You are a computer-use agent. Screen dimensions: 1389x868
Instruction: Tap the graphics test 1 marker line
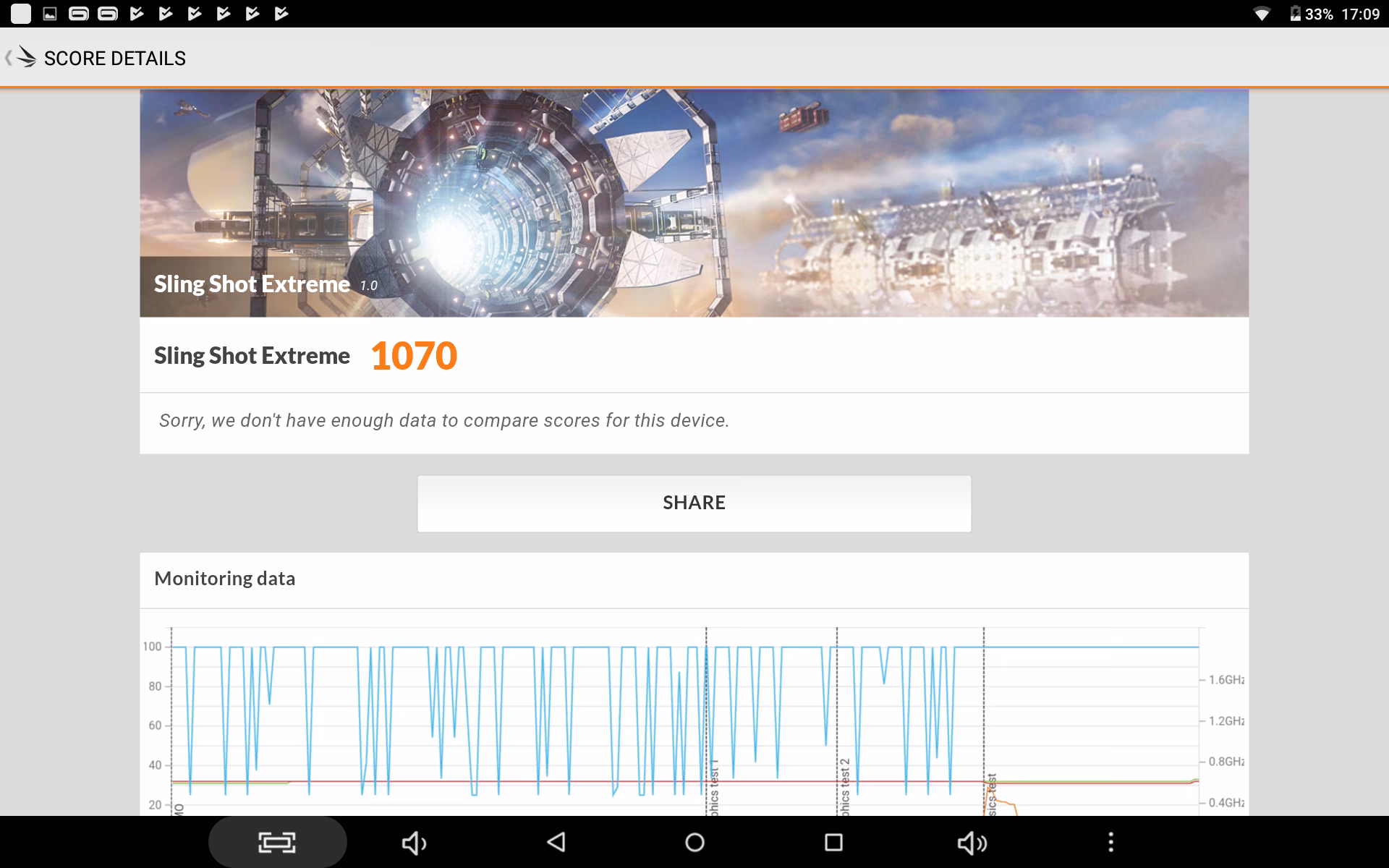(706, 721)
